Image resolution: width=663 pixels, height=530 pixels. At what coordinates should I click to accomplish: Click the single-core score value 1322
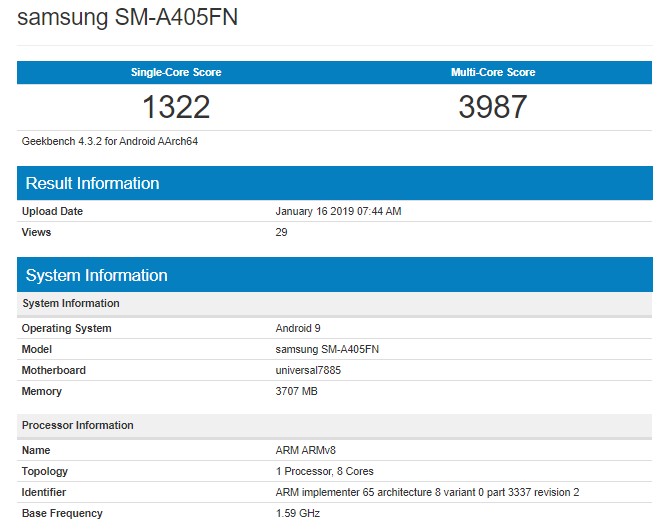176,107
